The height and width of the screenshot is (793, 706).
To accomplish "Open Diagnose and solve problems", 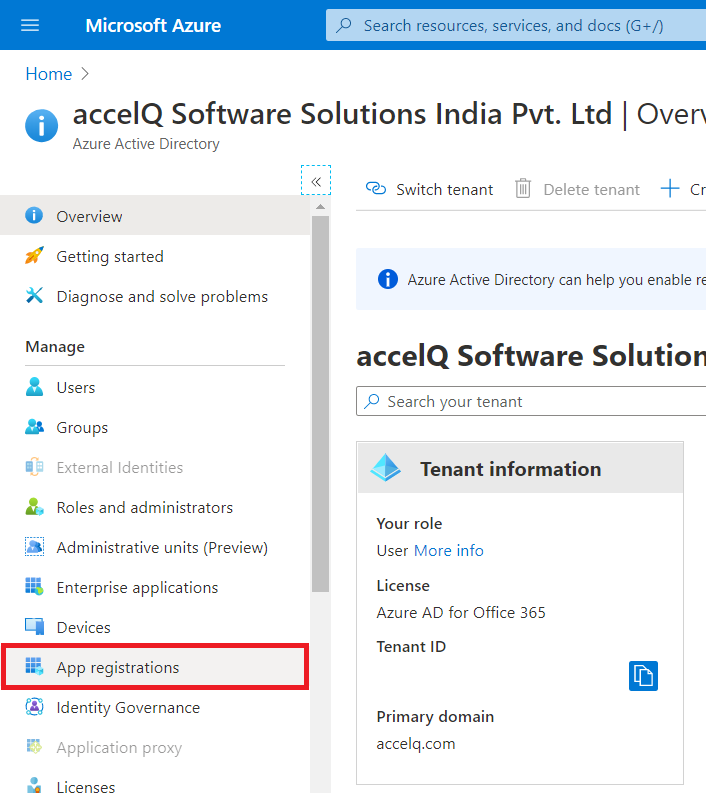I will coord(155,296).
